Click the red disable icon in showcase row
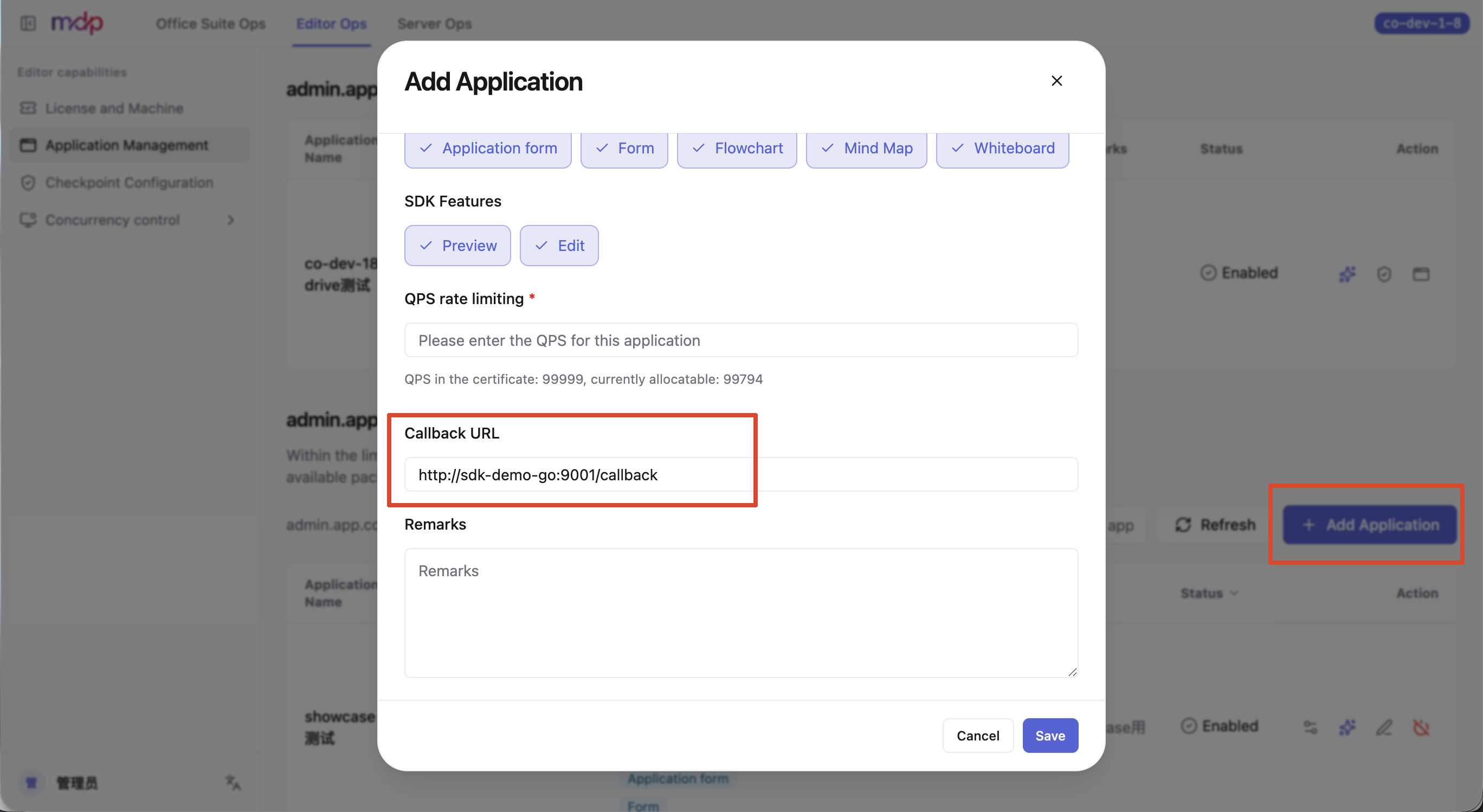Viewport: 1483px width, 812px height. (1421, 727)
